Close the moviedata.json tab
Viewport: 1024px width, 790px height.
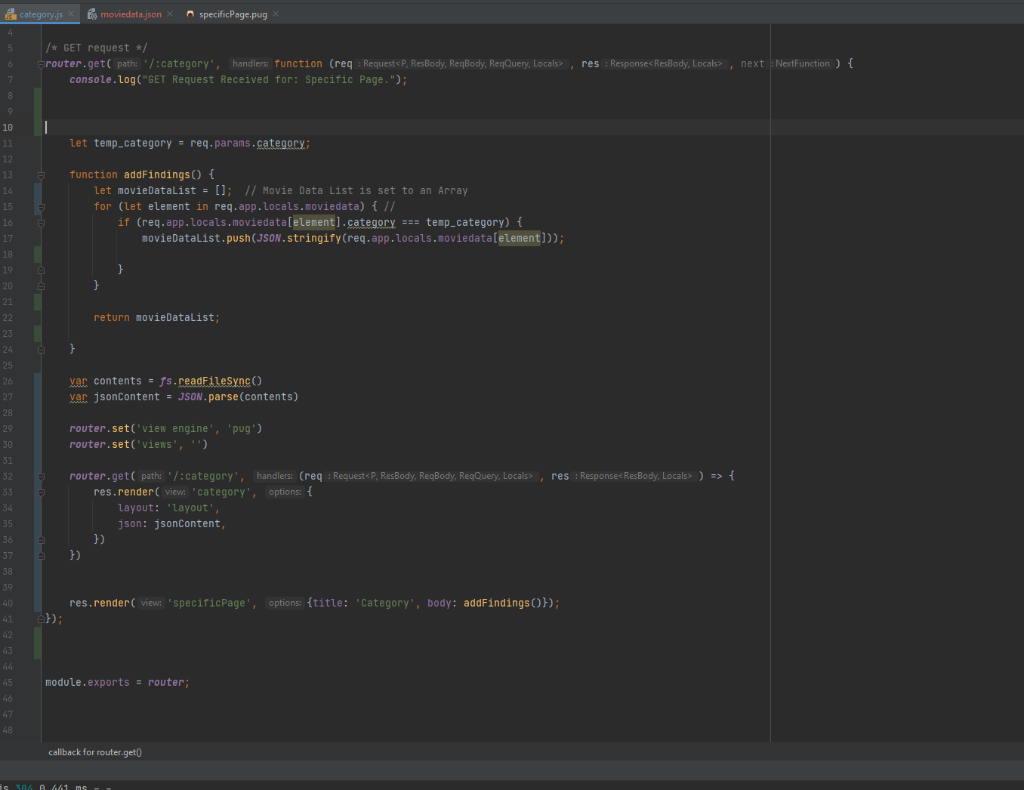(x=169, y=14)
